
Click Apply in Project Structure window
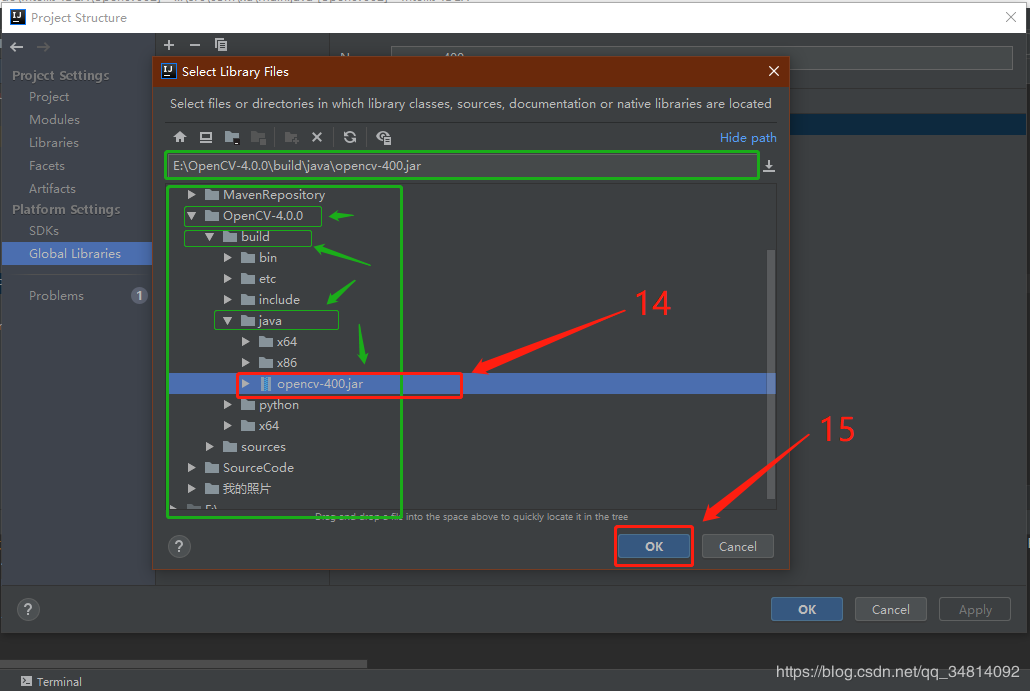pos(975,609)
